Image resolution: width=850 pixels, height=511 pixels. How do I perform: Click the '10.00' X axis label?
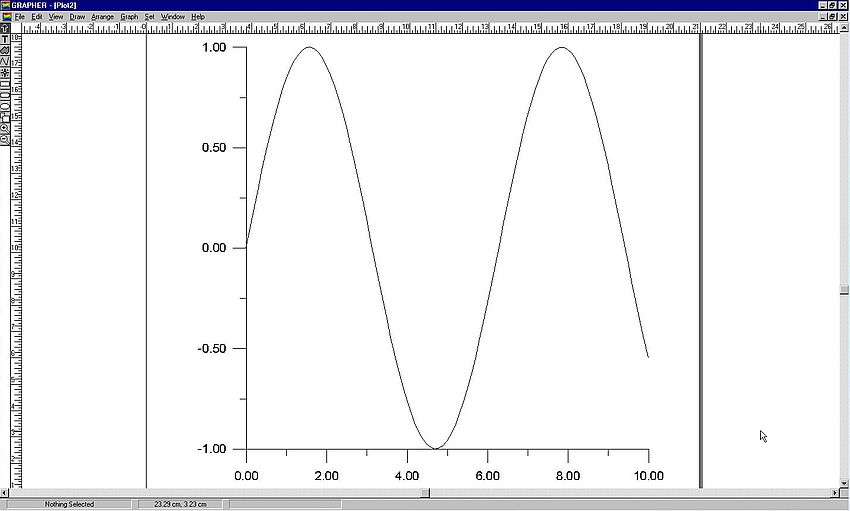(x=648, y=476)
